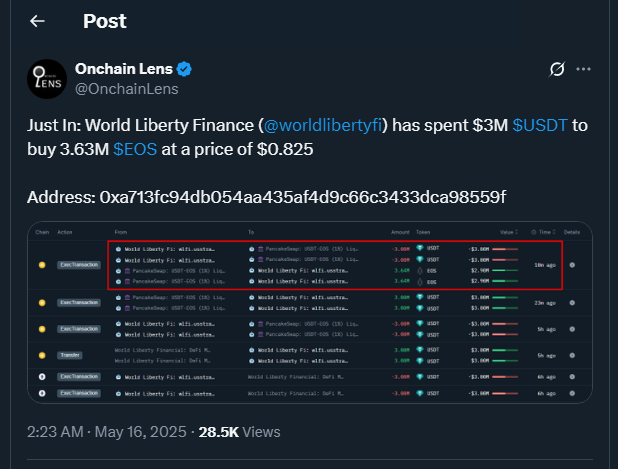The width and height of the screenshot is (618, 469).
Task: Go back using the left arrow
Action: point(37,21)
